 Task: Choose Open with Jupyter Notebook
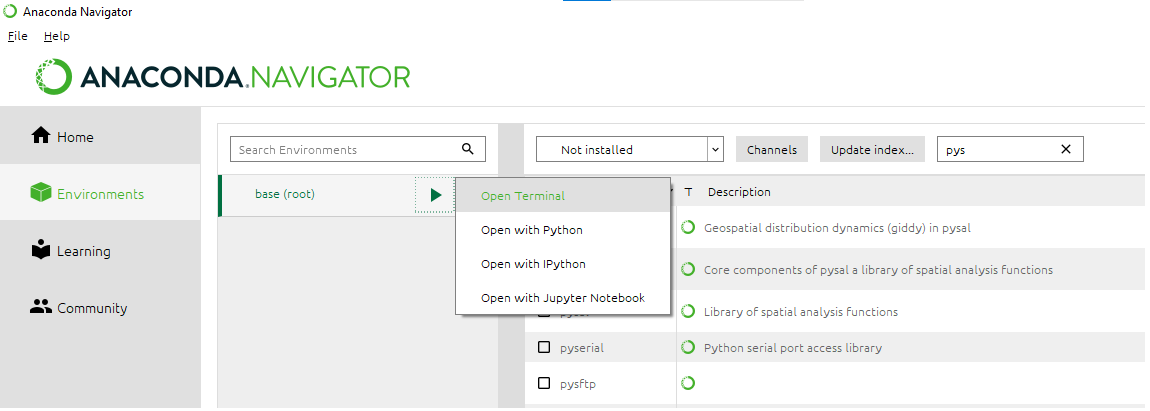[x=563, y=298]
